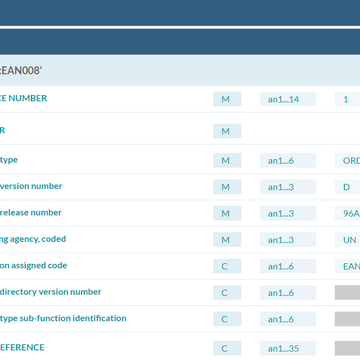360x360 pixels.
Task: Click the ORD value cell
Action: pos(347,160)
